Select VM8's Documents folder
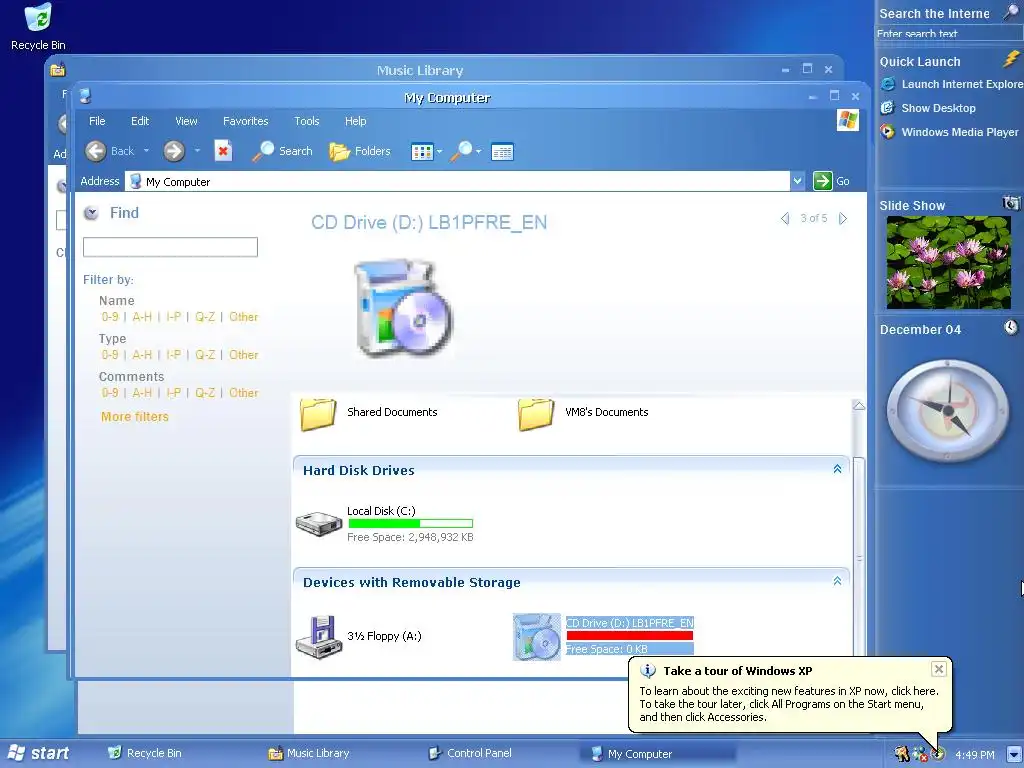 coord(583,413)
